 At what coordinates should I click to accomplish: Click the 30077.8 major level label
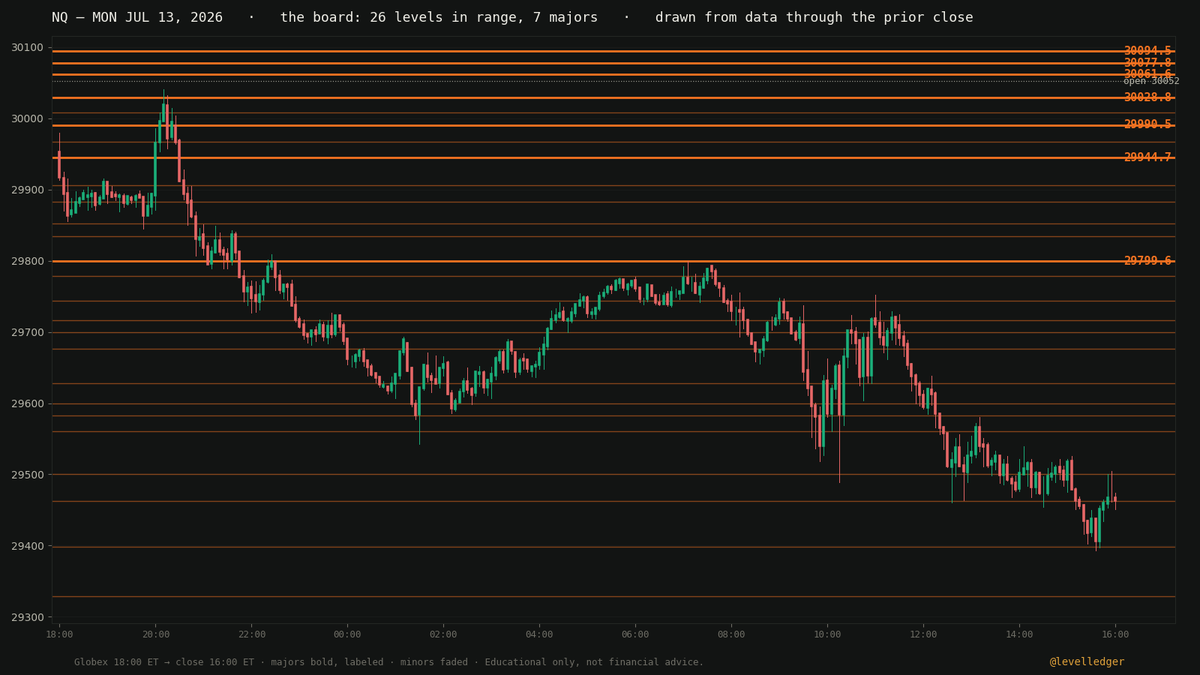(1147, 63)
